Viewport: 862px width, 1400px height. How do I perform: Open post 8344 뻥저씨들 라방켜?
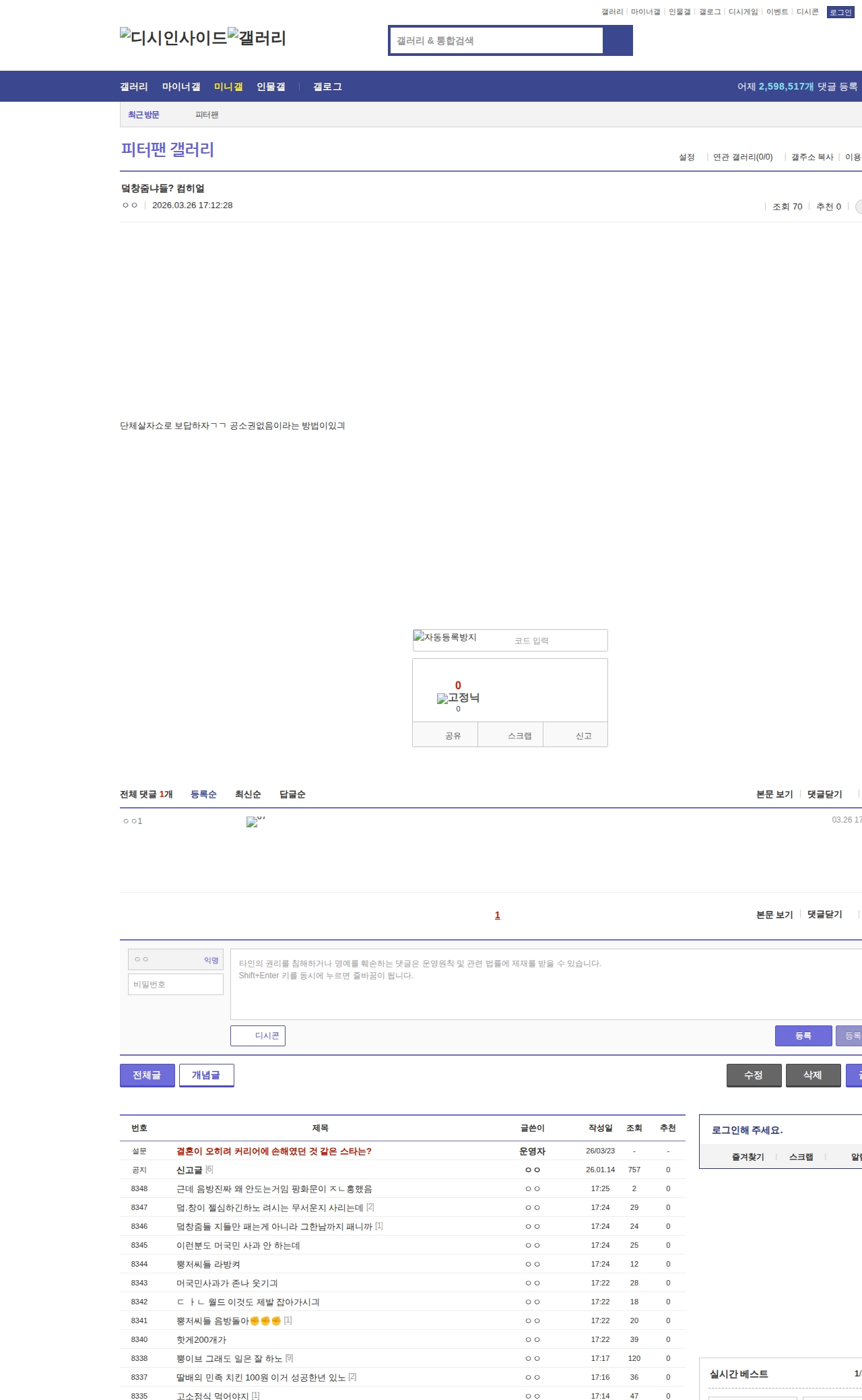point(208,1265)
